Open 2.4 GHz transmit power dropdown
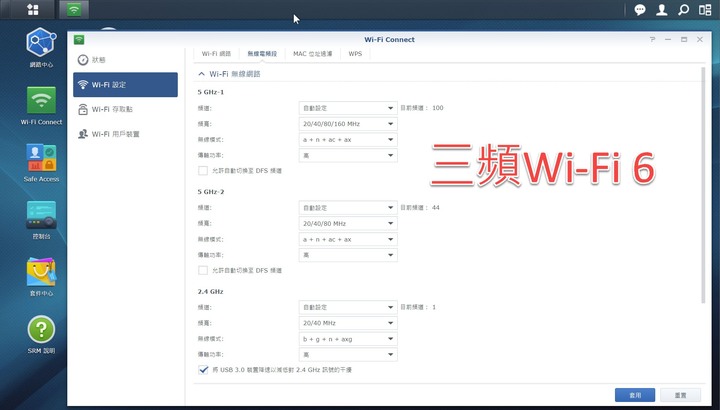 coord(348,354)
